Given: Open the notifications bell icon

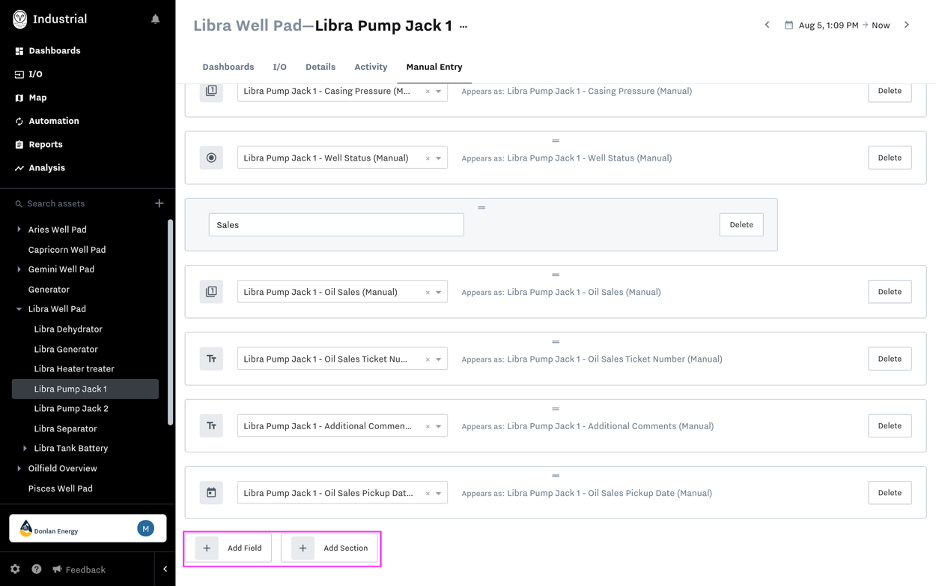Looking at the screenshot, I should (x=155, y=19).
